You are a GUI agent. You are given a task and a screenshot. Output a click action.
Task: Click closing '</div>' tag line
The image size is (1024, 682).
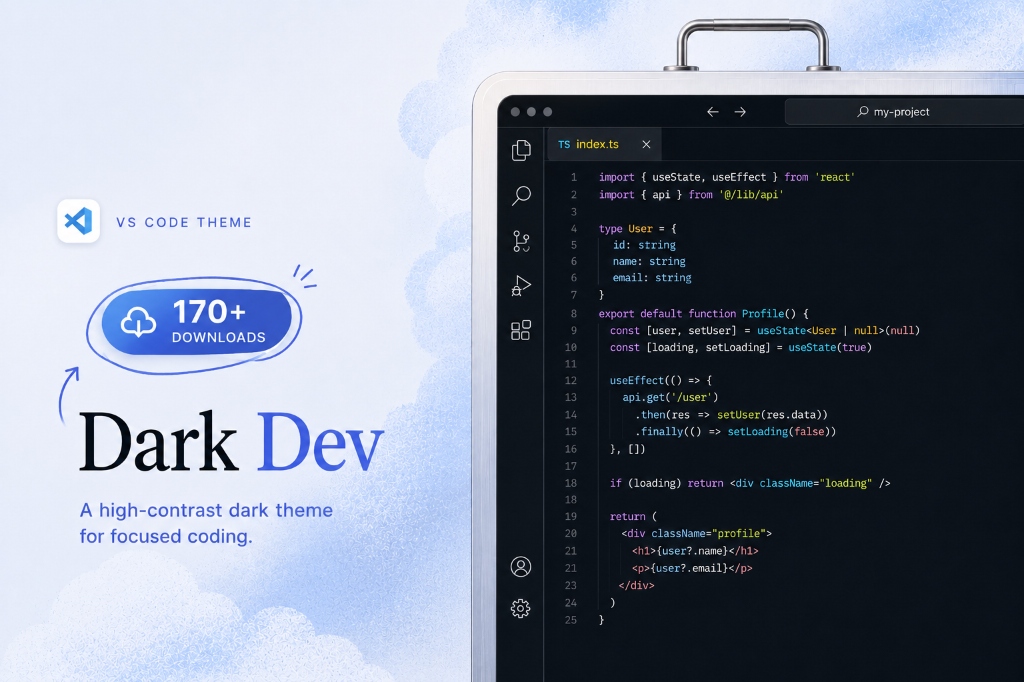tap(636, 585)
